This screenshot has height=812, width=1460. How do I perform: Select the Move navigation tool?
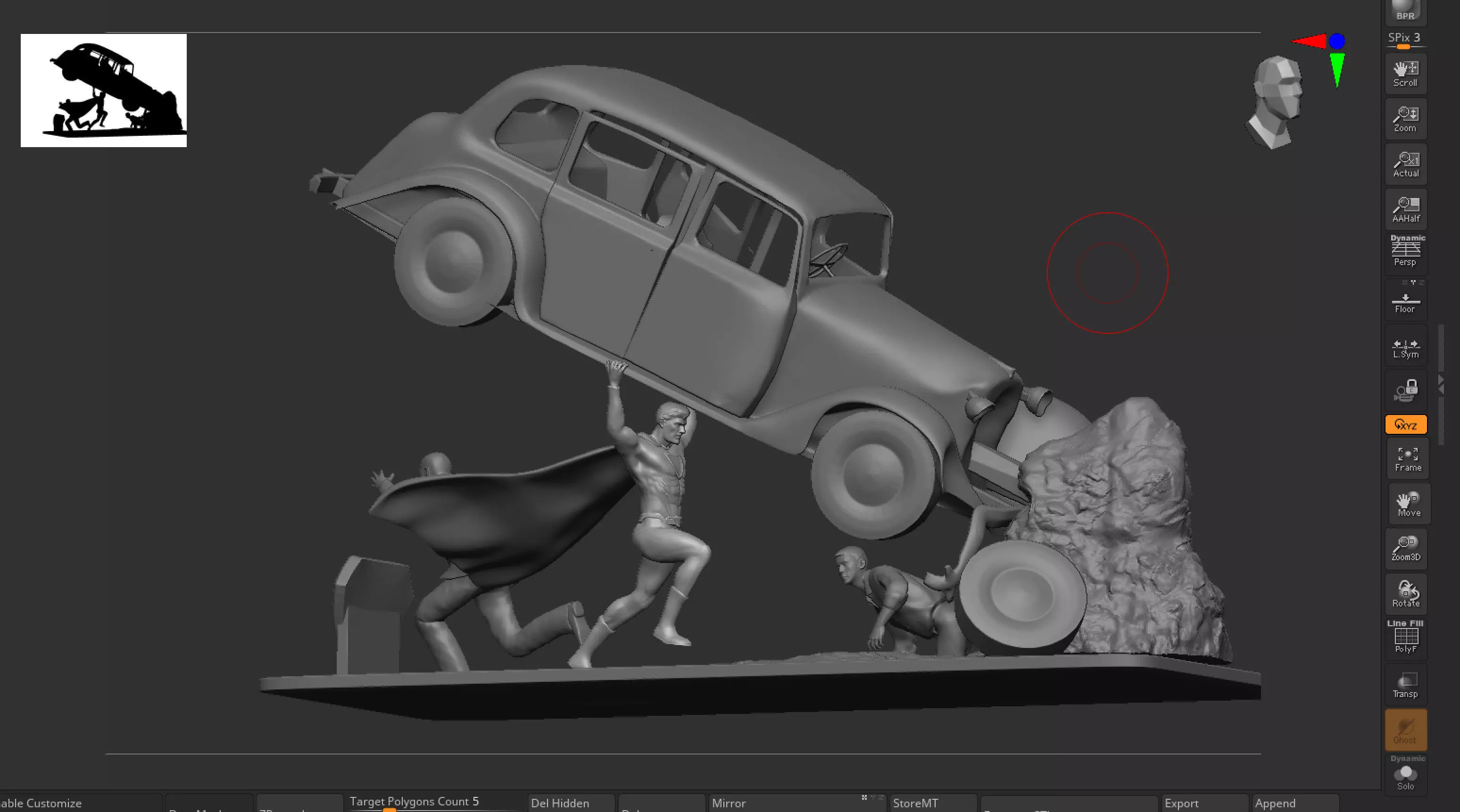point(1409,504)
